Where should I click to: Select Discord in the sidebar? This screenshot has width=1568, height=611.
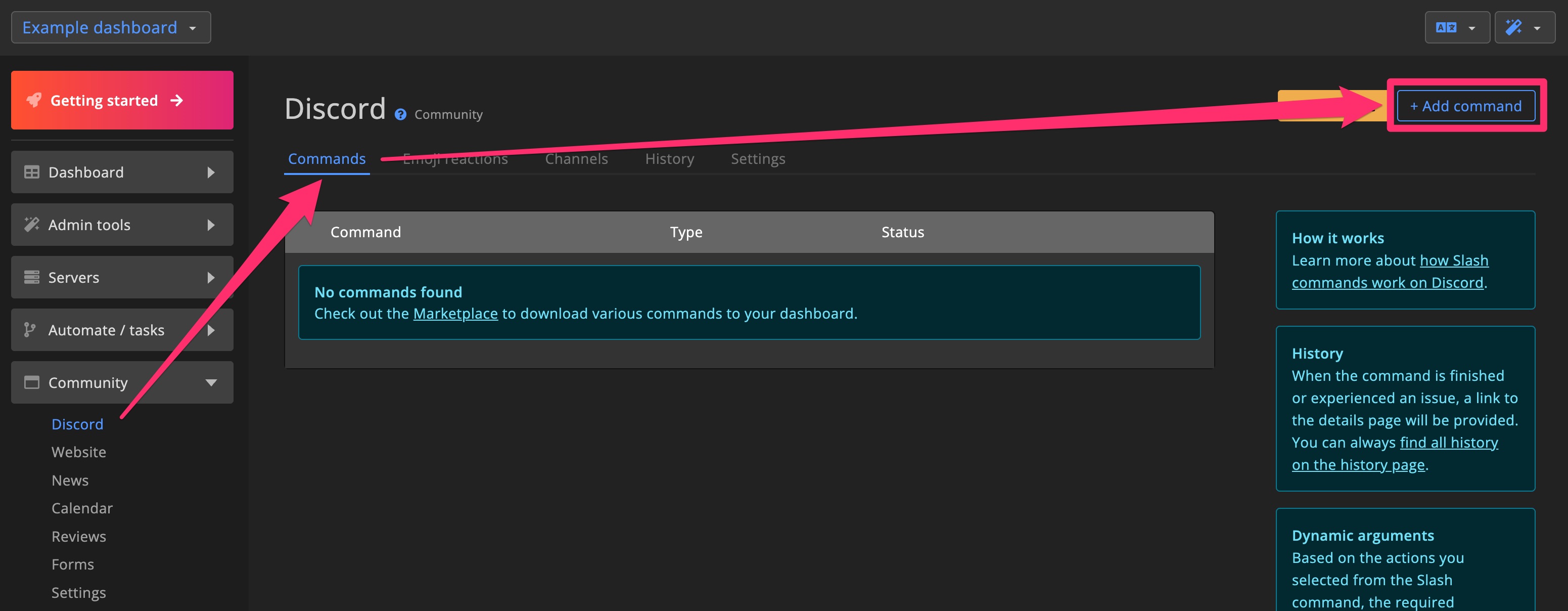tap(77, 423)
